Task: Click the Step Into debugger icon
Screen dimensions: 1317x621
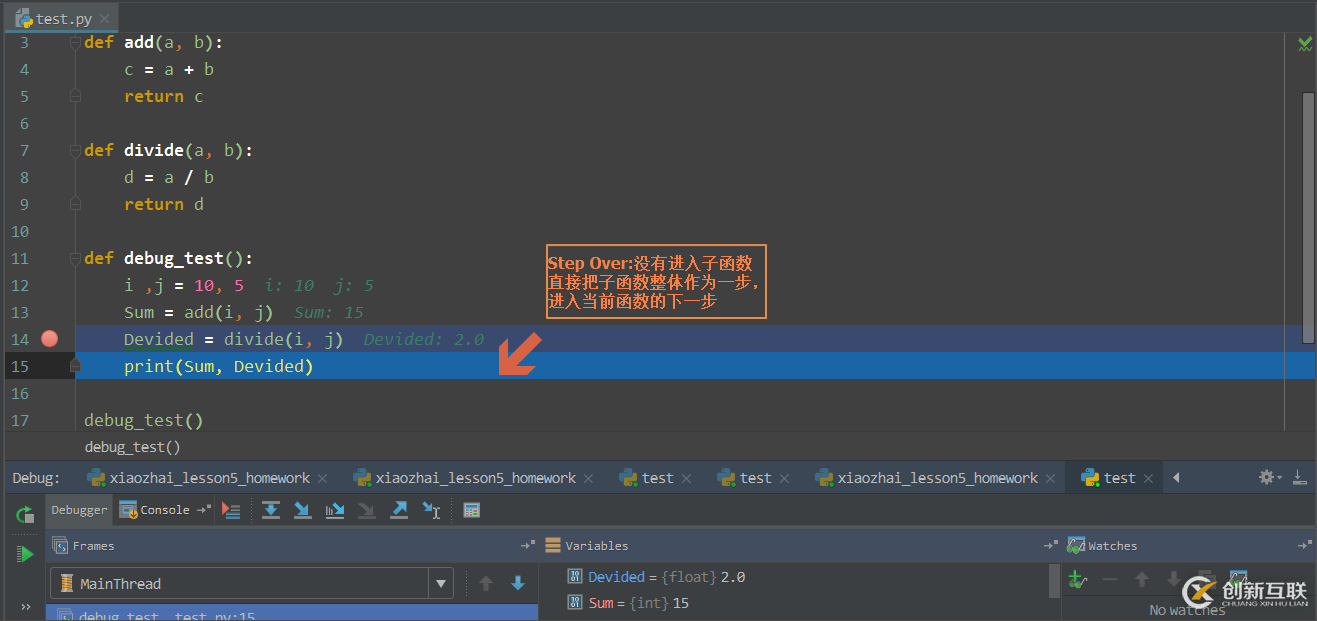Action: [303, 510]
